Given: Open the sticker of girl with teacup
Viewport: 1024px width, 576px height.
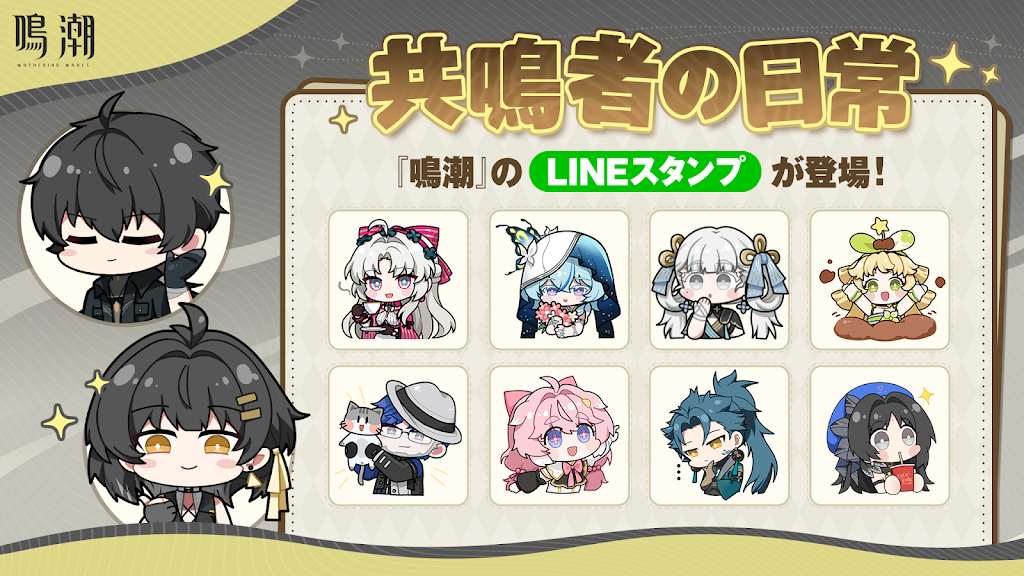Looking at the screenshot, I should pyautogui.click(x=398, y=280).
